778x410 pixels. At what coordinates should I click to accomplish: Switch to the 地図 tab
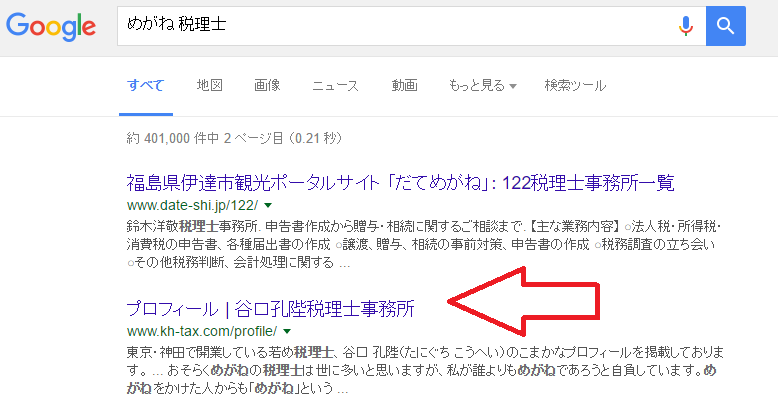[x=209, y=85]
